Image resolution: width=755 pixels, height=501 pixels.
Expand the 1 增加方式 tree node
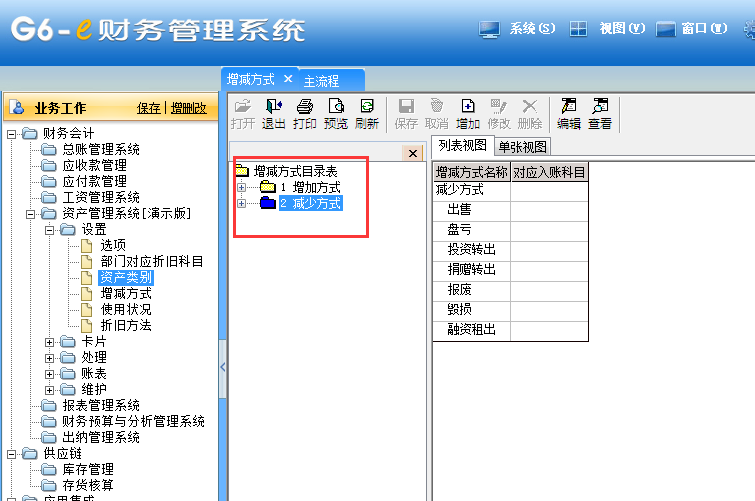241,187
